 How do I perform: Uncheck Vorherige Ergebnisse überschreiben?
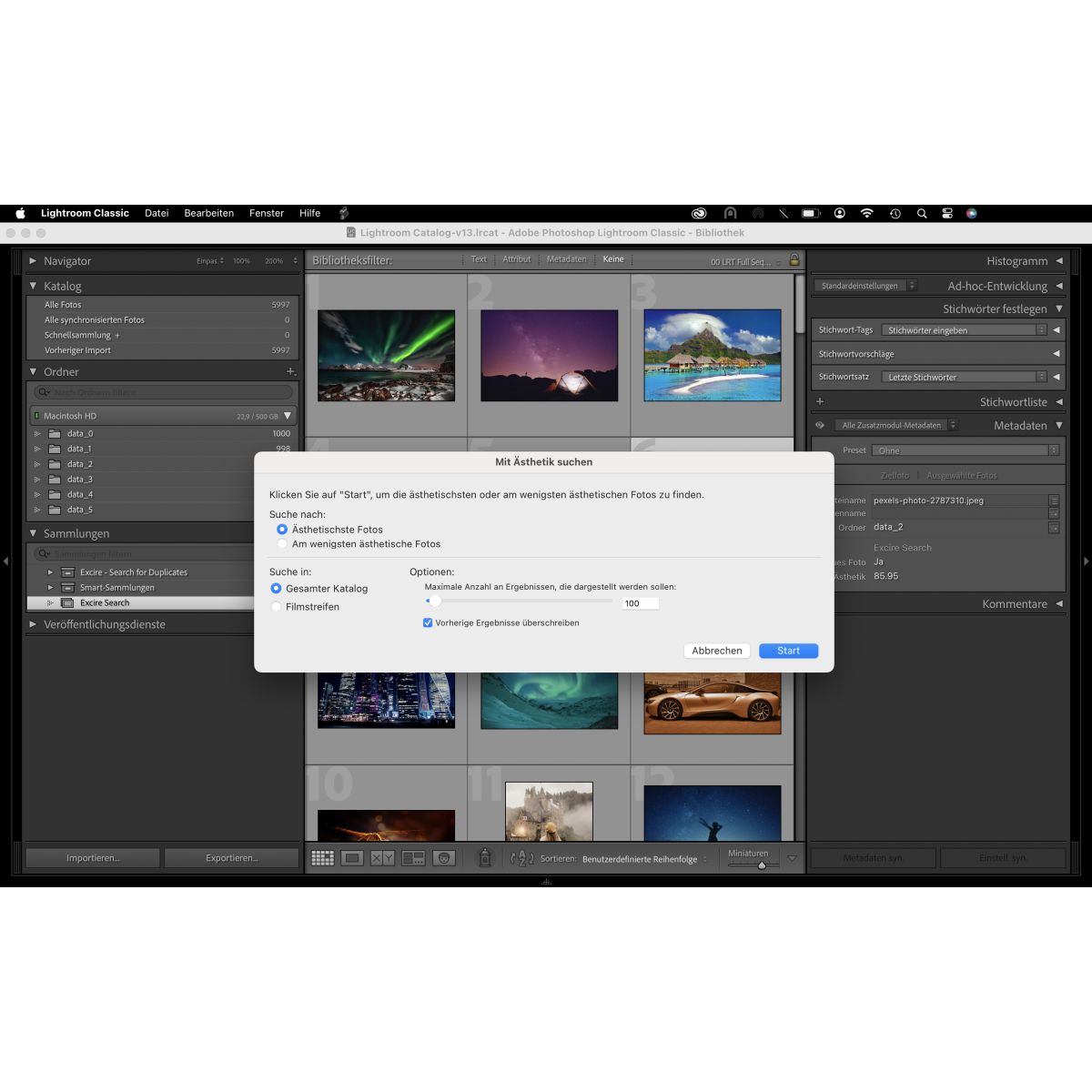[428, 623]
